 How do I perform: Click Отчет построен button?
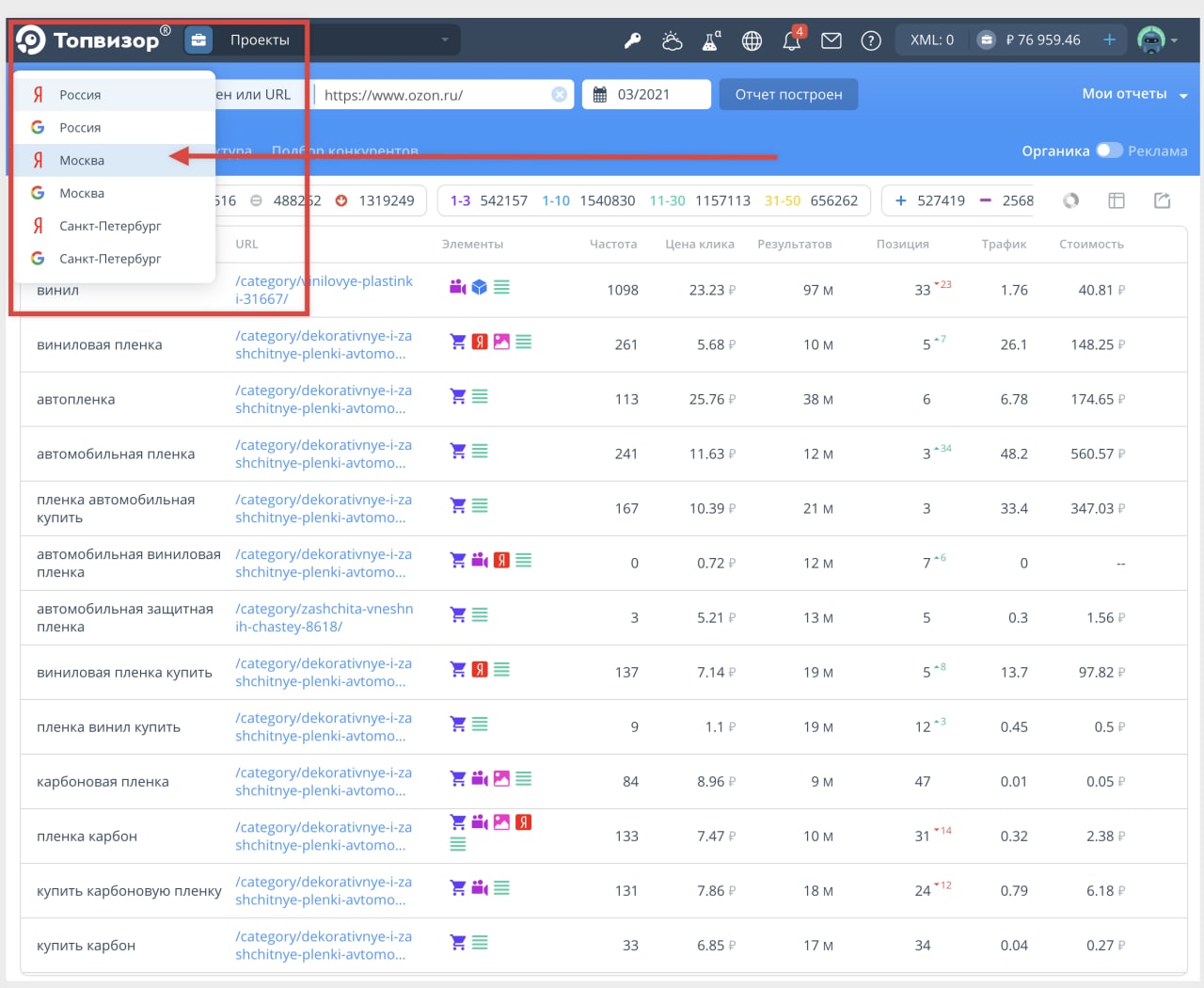click(x=788, y=94)
